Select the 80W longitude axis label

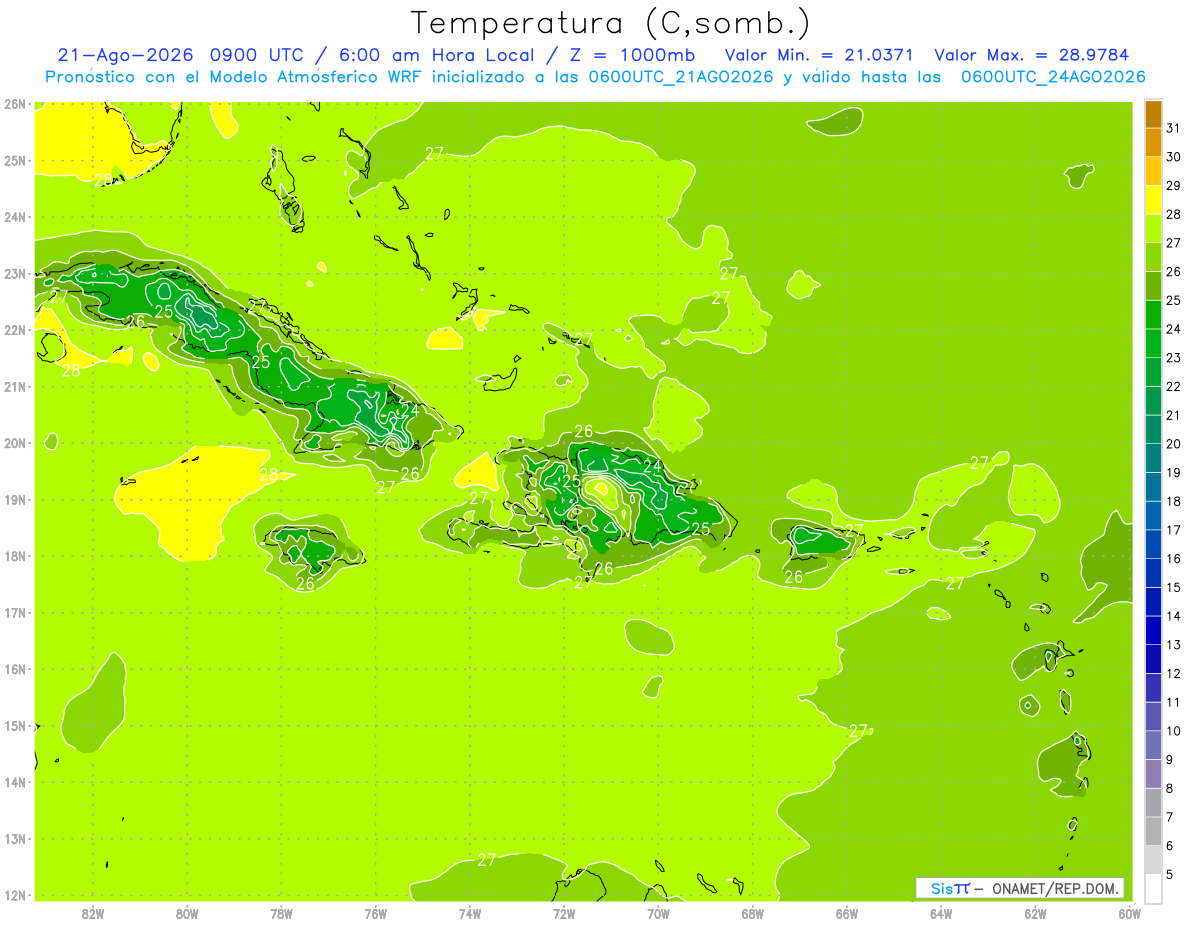click(187, 913)
